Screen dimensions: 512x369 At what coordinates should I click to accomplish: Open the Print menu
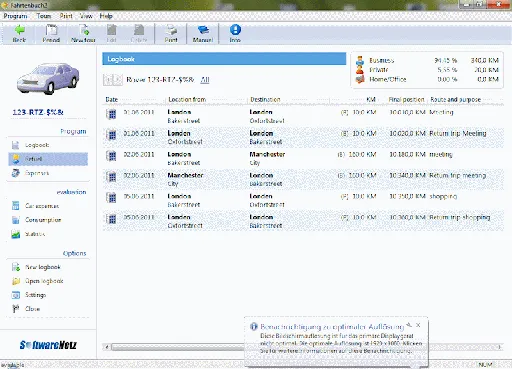tap(66, 16)
